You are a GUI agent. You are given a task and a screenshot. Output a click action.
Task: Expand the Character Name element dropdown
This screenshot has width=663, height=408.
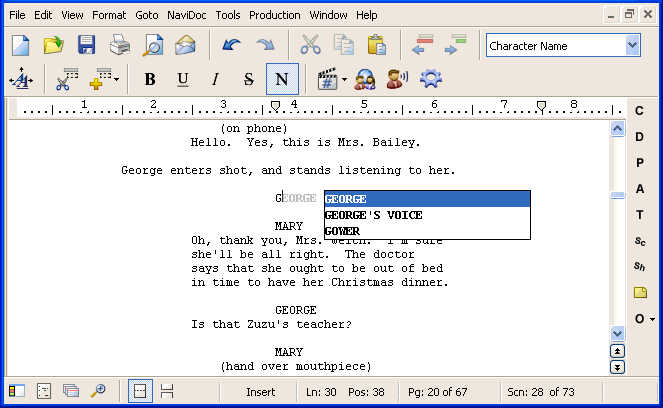tap(632, 45)
